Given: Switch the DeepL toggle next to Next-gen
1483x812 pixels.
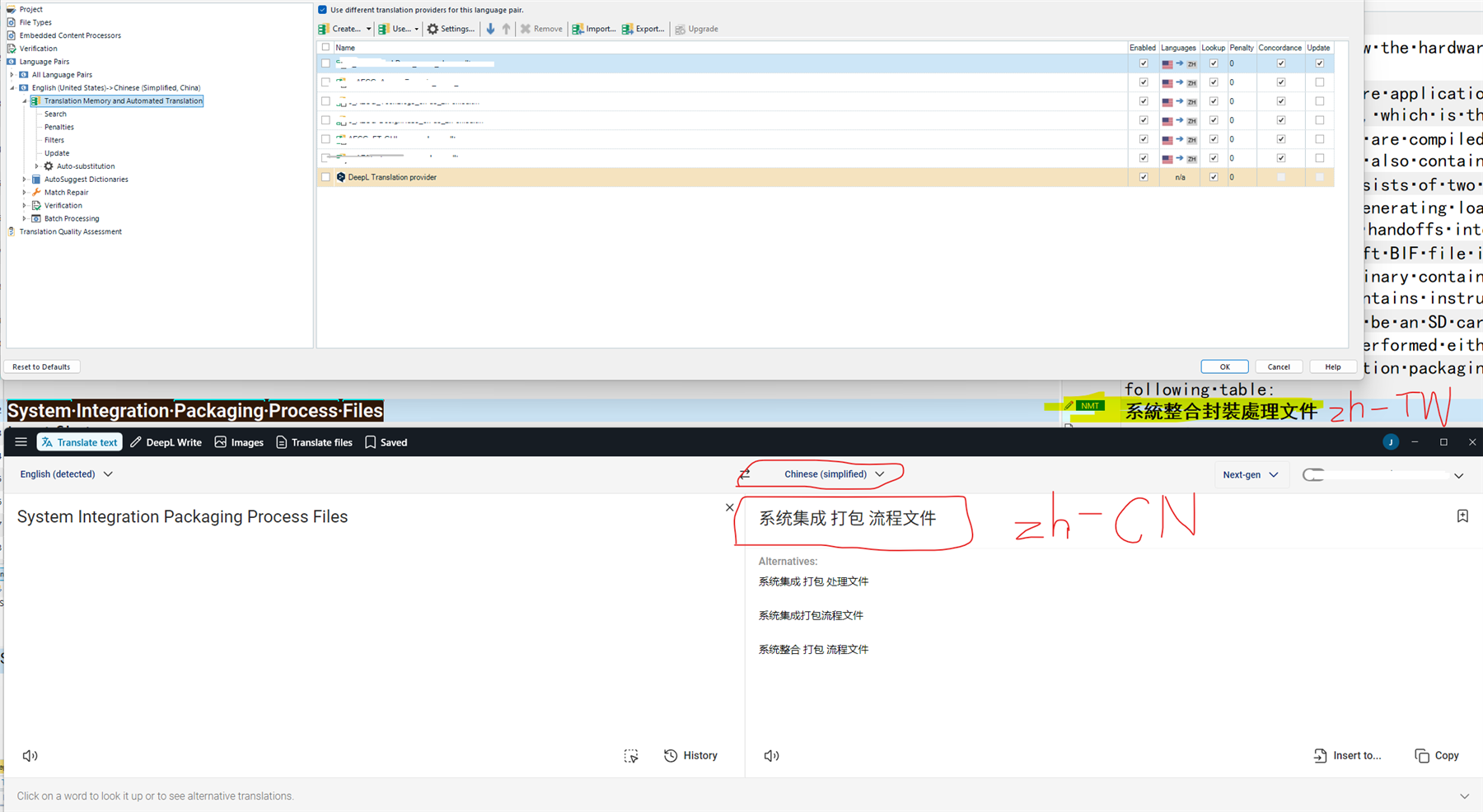Looking at the screenshot, I should pyautogui.click(x=1313, y=475).
